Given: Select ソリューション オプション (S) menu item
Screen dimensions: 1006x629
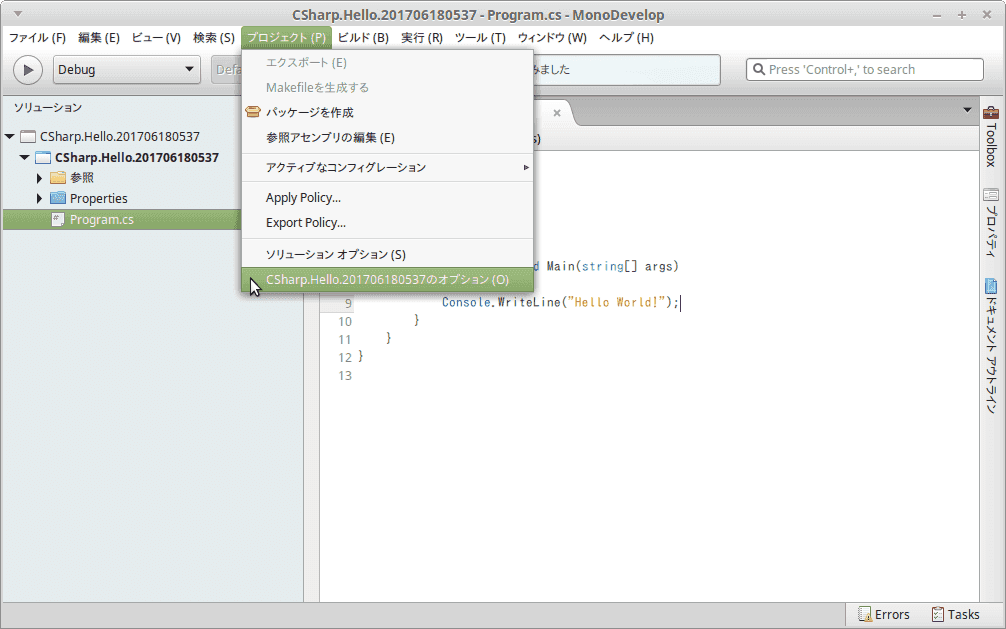Looking at the screenshot, I should tap(388, 254).
